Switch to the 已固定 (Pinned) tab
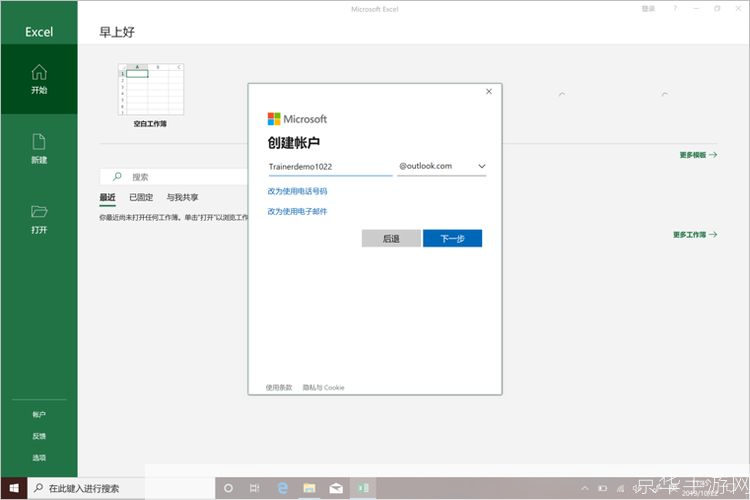 point(140,198)
